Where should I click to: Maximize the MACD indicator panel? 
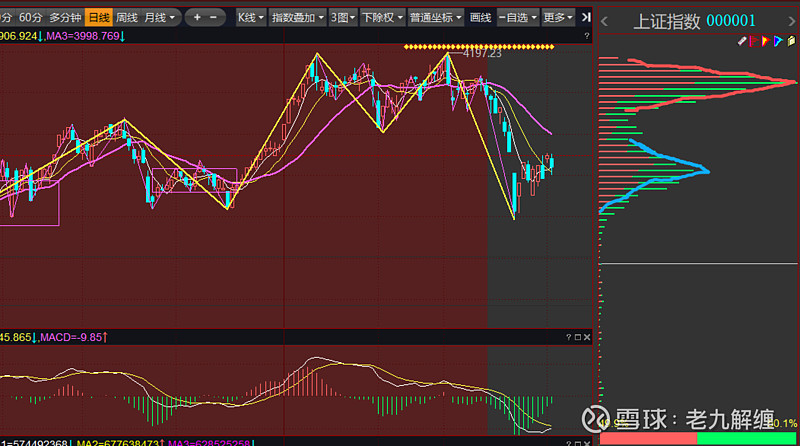point(578,337)
